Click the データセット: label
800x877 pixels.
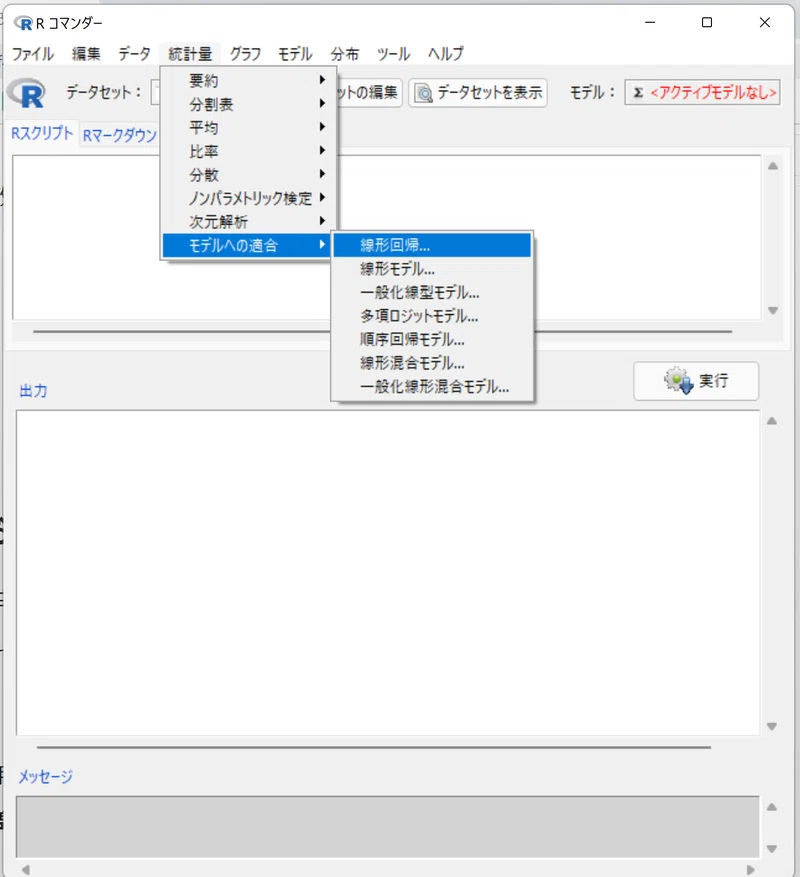(x=103, y=92)
